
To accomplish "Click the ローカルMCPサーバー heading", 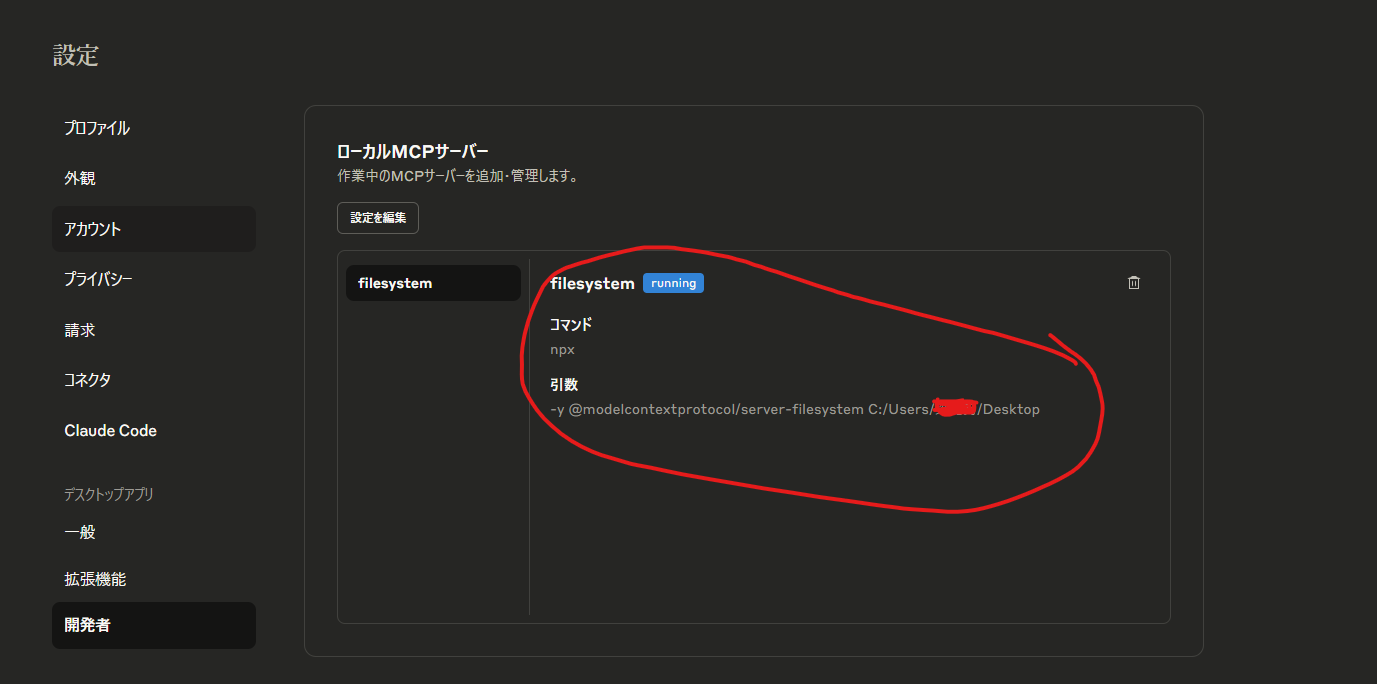I will pos(413,152).
